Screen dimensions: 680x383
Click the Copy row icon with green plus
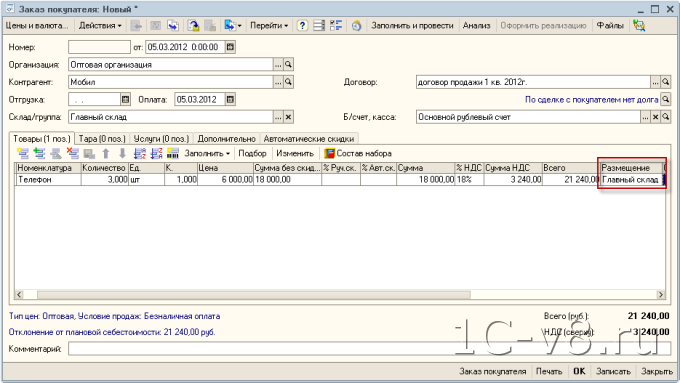[39, 153]
